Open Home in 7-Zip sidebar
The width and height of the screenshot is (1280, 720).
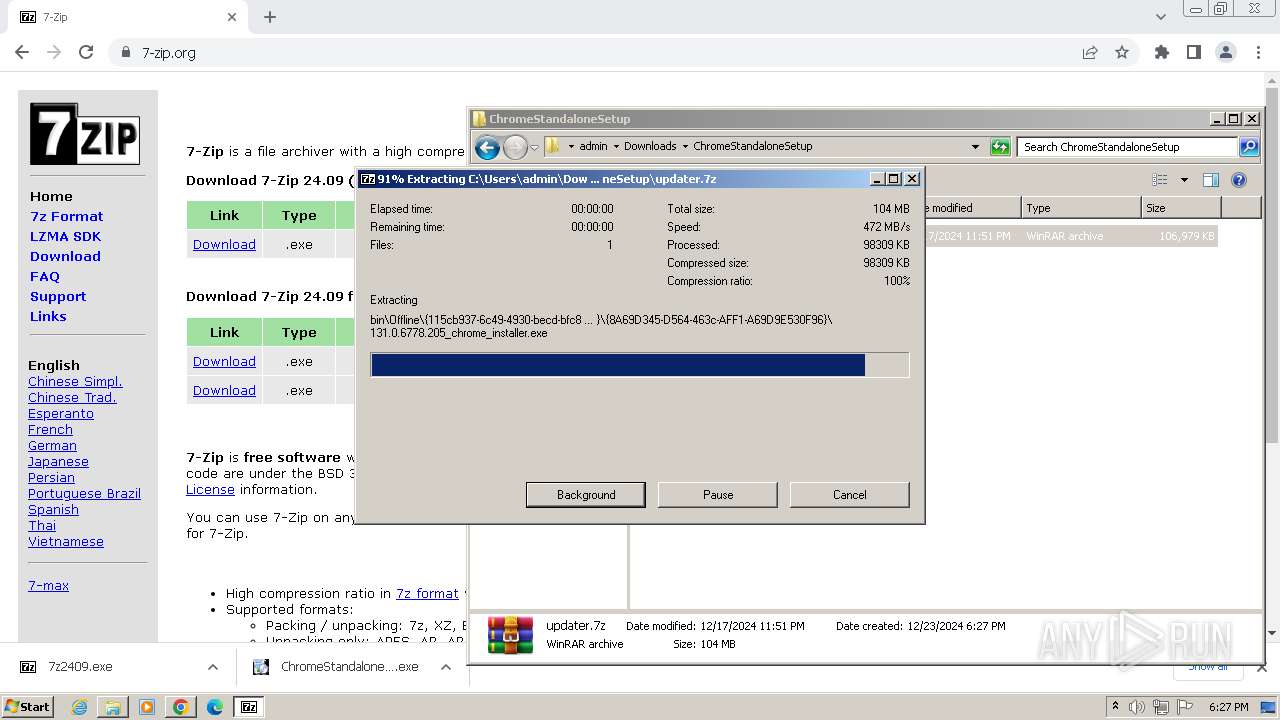click(51, 196)
